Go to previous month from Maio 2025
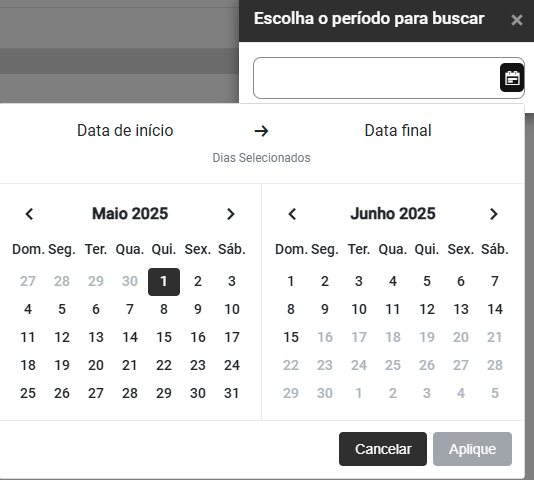The height and width of the screenshot is (480, 534). coord(29,214)
